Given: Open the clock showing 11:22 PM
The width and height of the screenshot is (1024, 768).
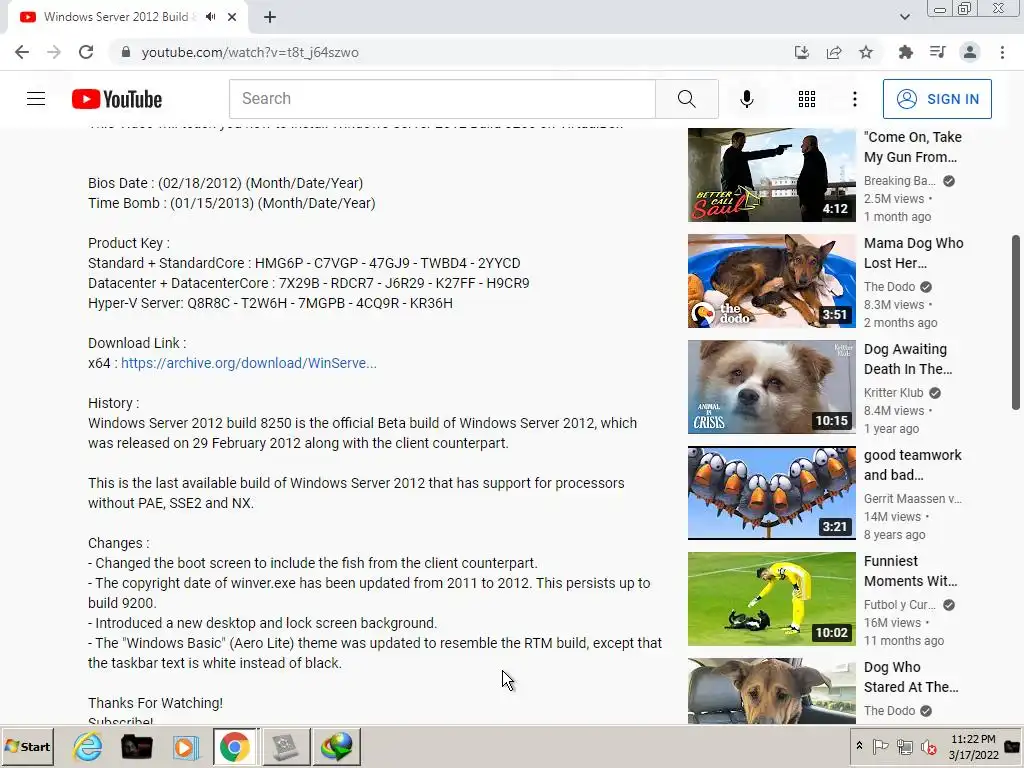Looking at the screenshot, I should tap(973, 746).
